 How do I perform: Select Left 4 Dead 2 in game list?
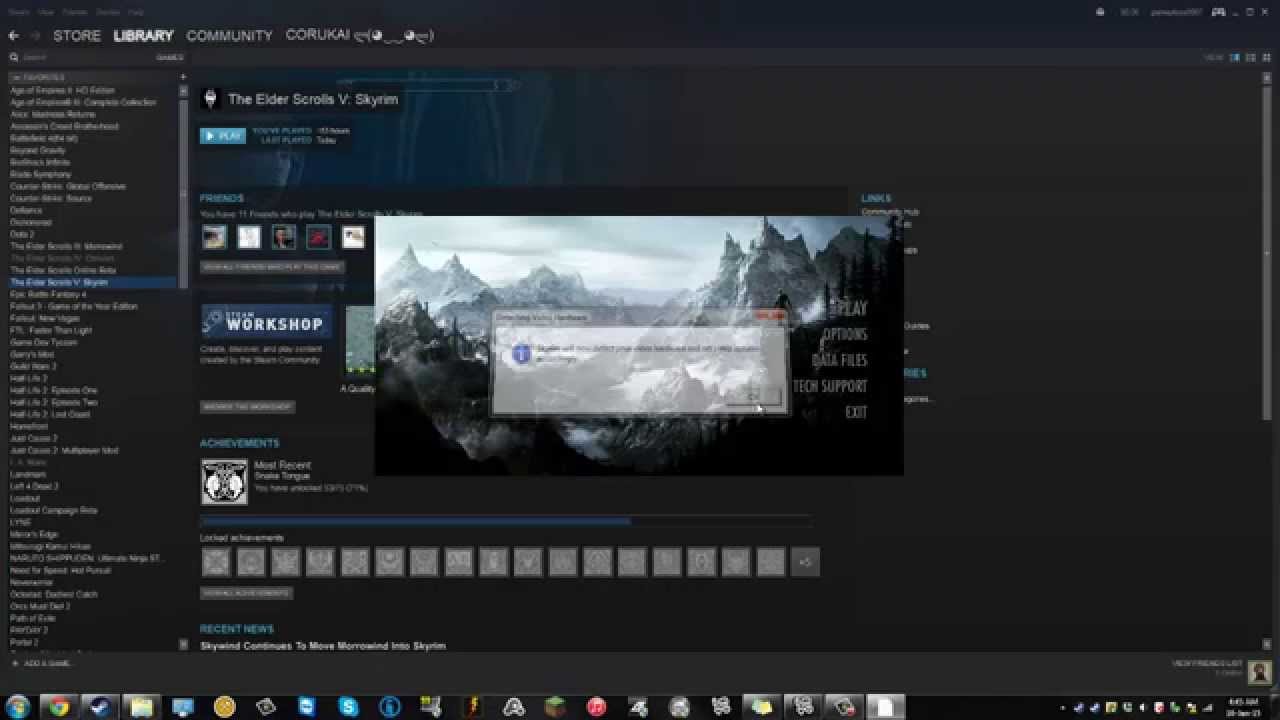click(35, 486)
